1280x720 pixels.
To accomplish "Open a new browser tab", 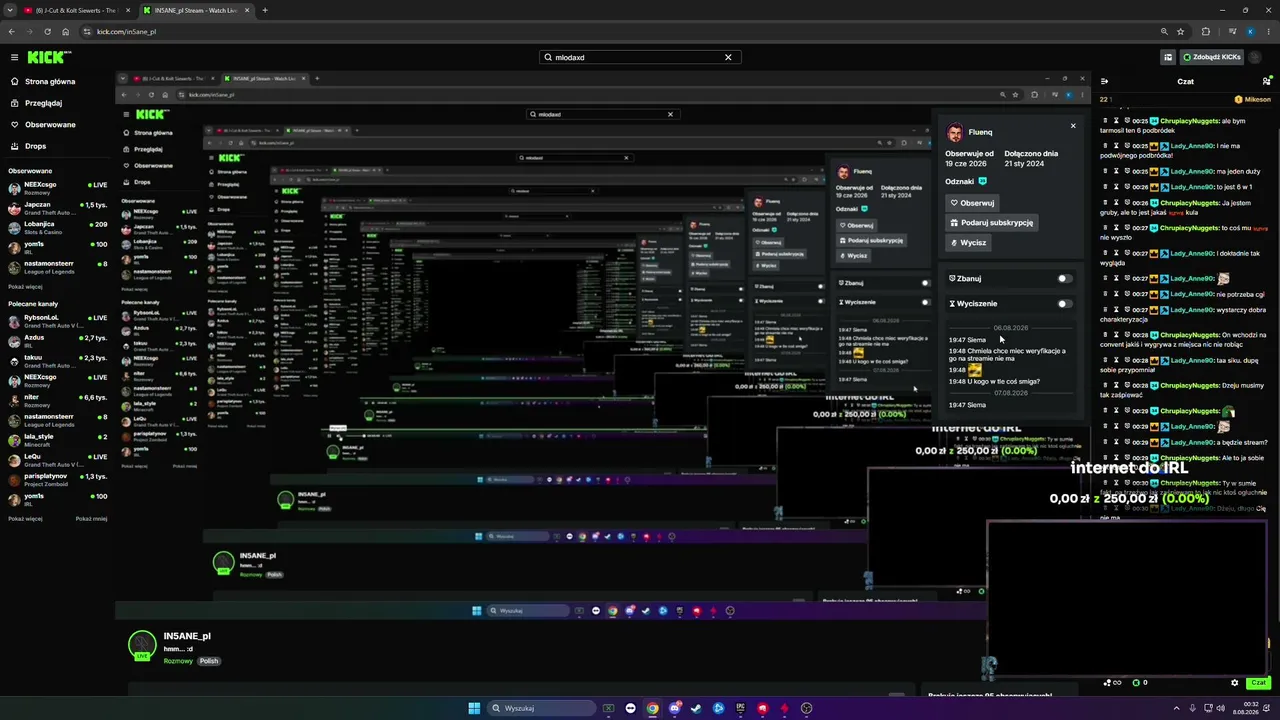I will tap(264, 10).
